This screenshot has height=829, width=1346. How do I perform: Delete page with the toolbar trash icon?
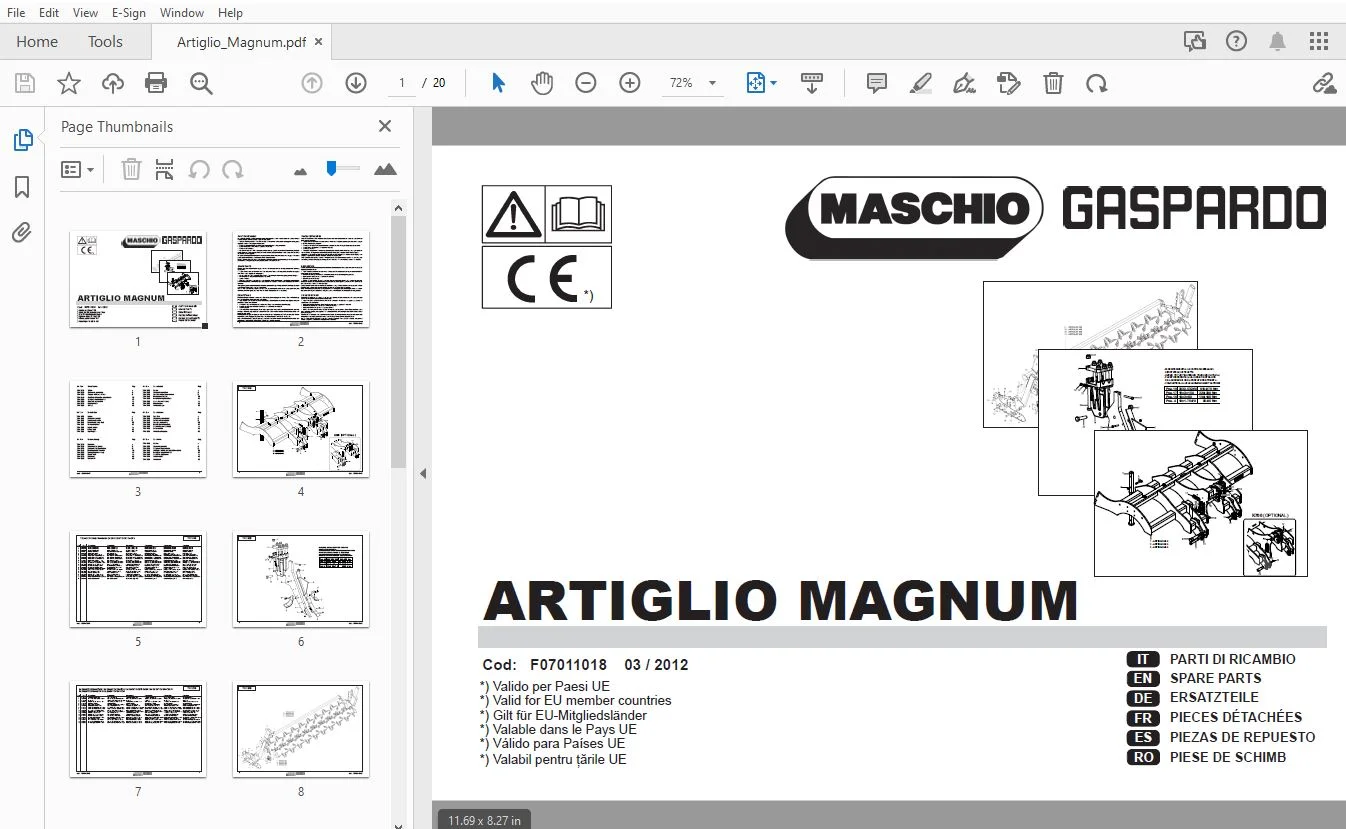(x=1053, y=83)
